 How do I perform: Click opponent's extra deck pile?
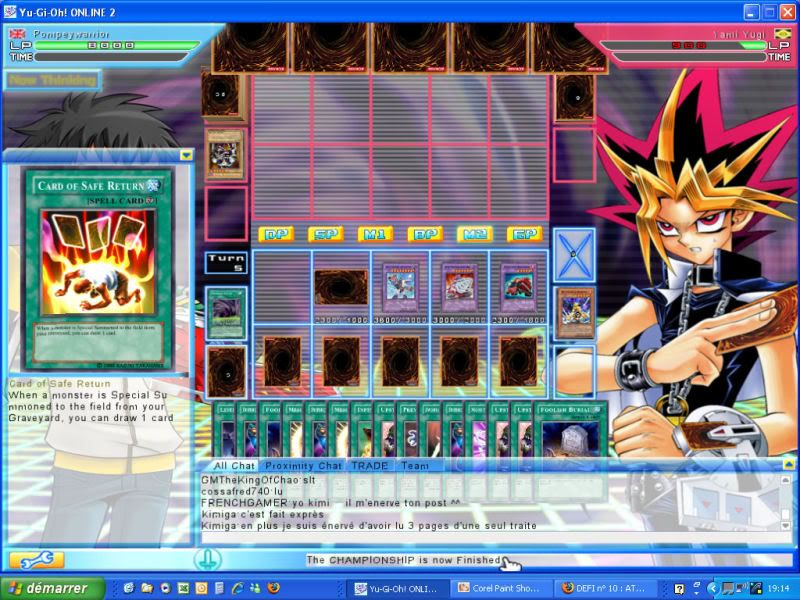[x=575, y=97]
